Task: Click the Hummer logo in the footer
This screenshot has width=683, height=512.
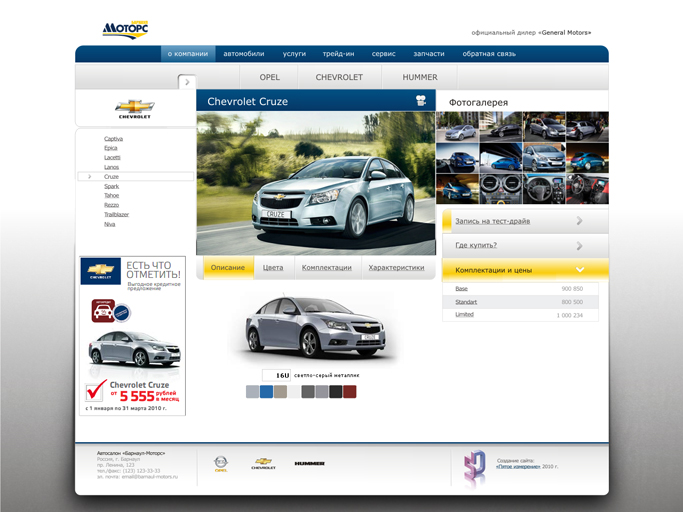Action: pos(309,464)
